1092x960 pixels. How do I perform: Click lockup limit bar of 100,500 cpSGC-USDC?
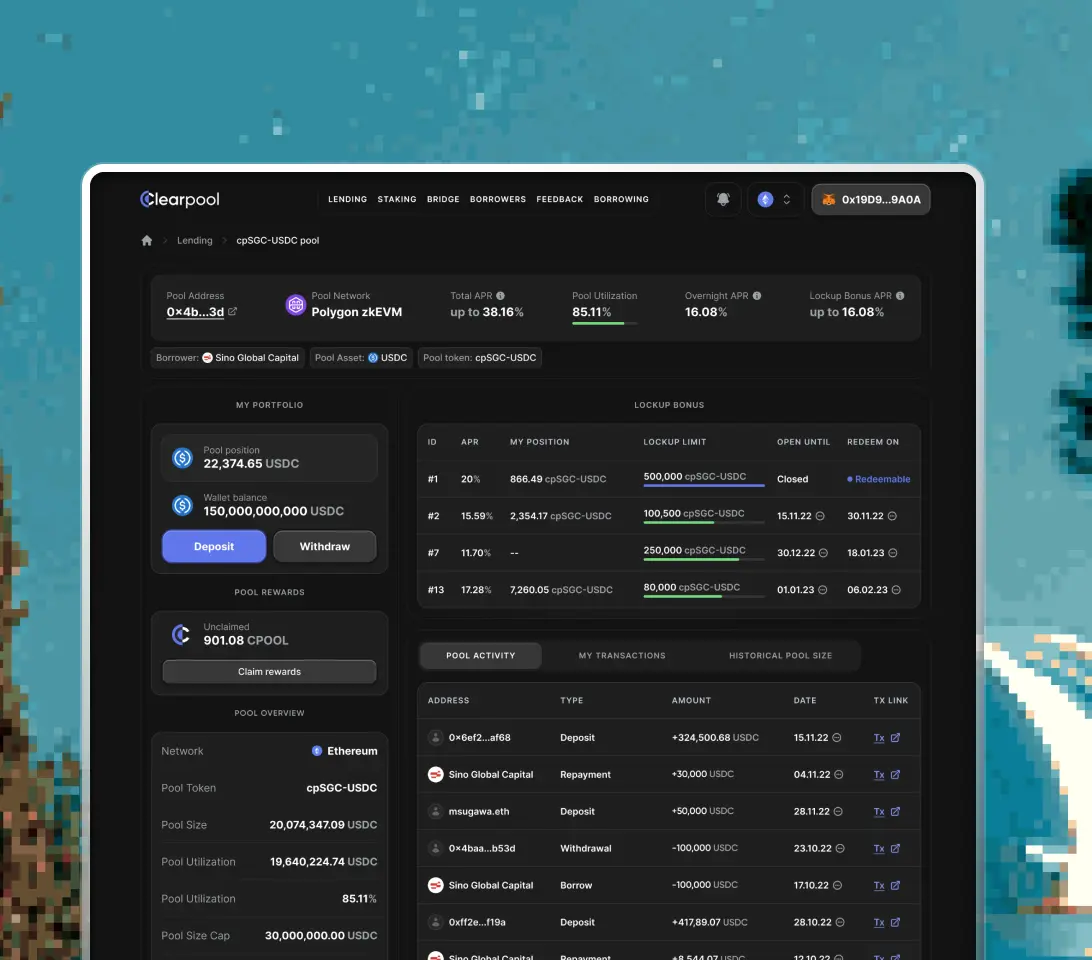pyautogui.click(x=703, y=522)
